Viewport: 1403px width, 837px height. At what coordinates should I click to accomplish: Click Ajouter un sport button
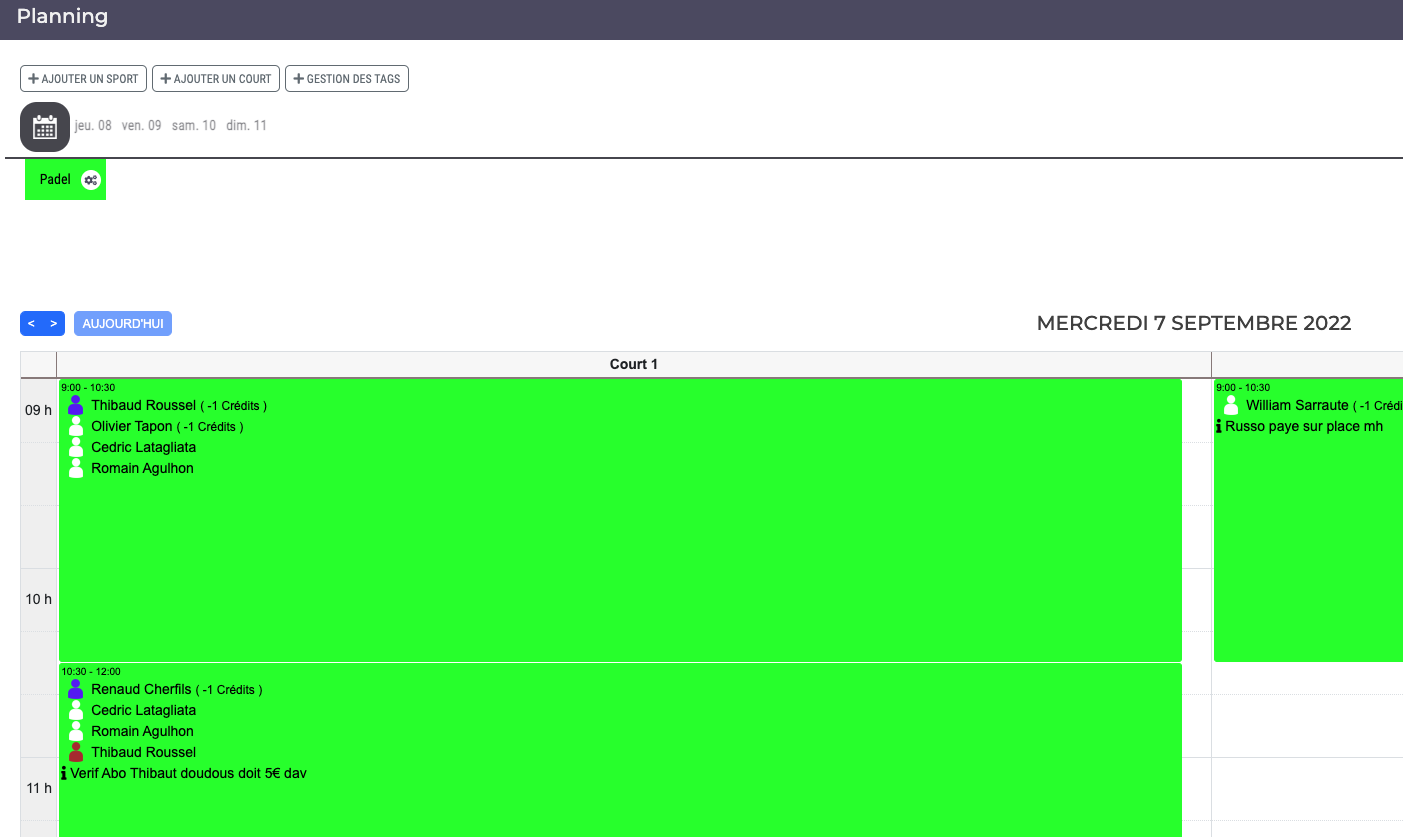pyautogui.click(x=84, y=79)
